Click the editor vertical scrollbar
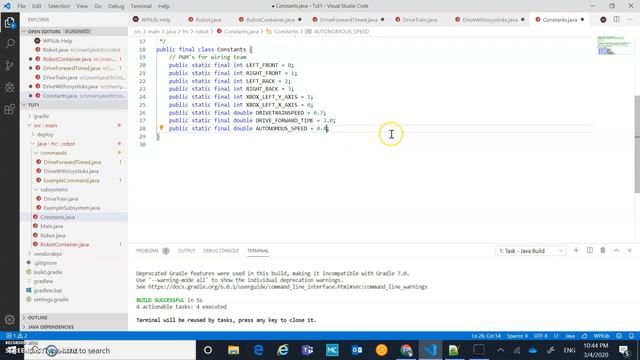Viewport: 640px width, 360px height. coord(637,144)
